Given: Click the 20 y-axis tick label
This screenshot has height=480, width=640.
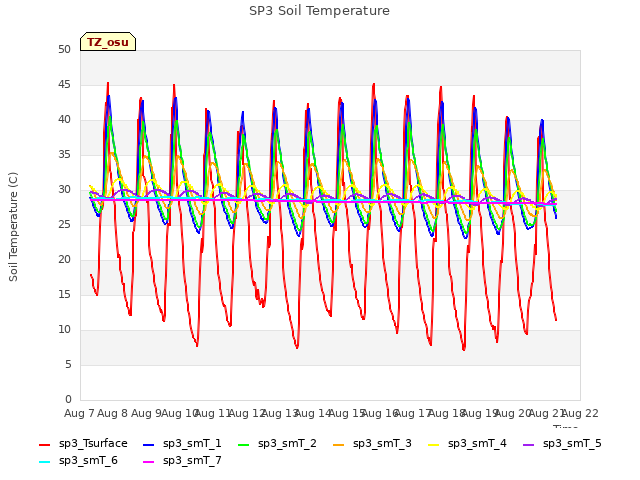Looking at the screenshot, I should 64,260.
